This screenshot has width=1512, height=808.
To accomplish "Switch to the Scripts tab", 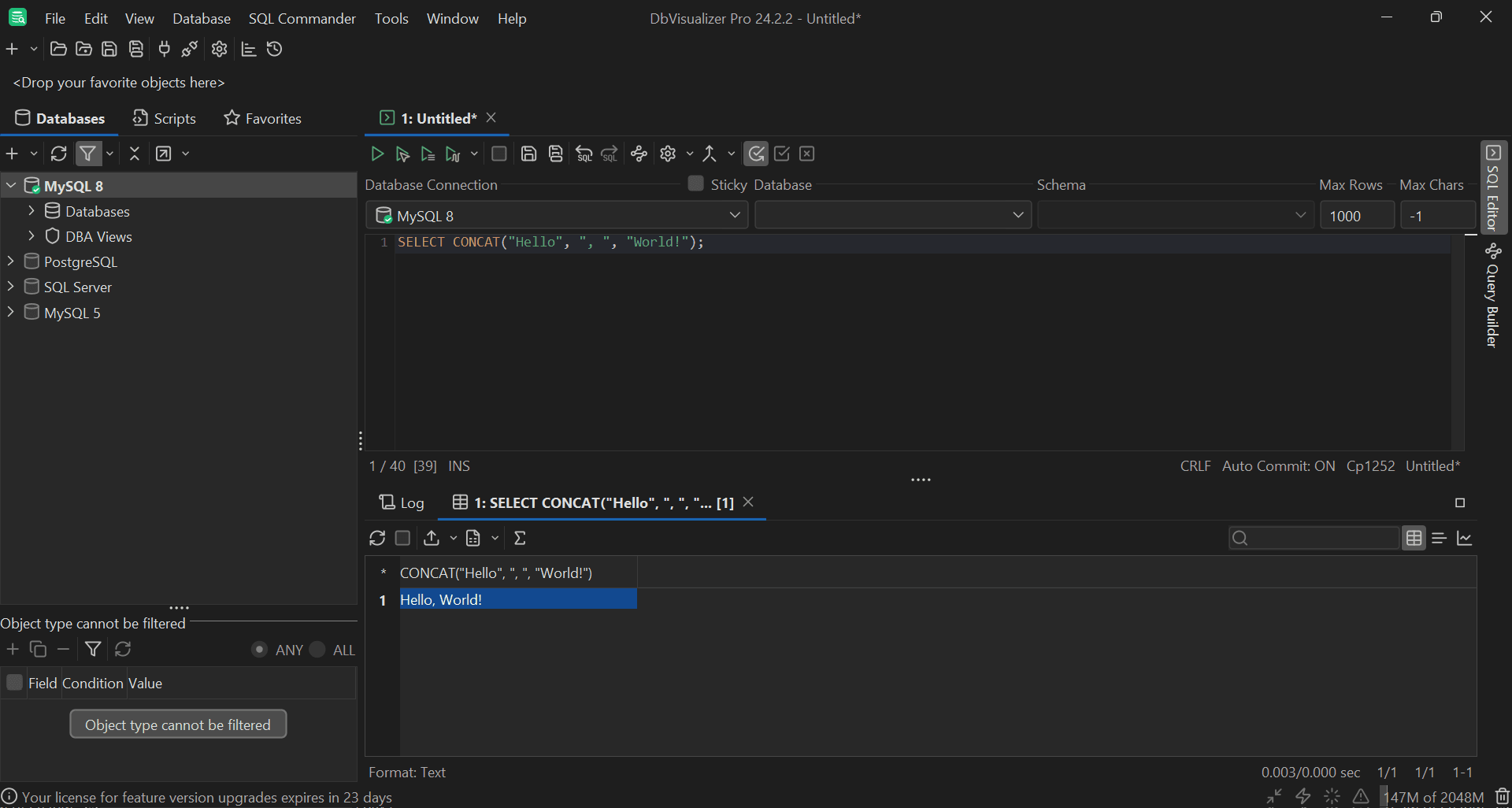I will coord(165,118).
